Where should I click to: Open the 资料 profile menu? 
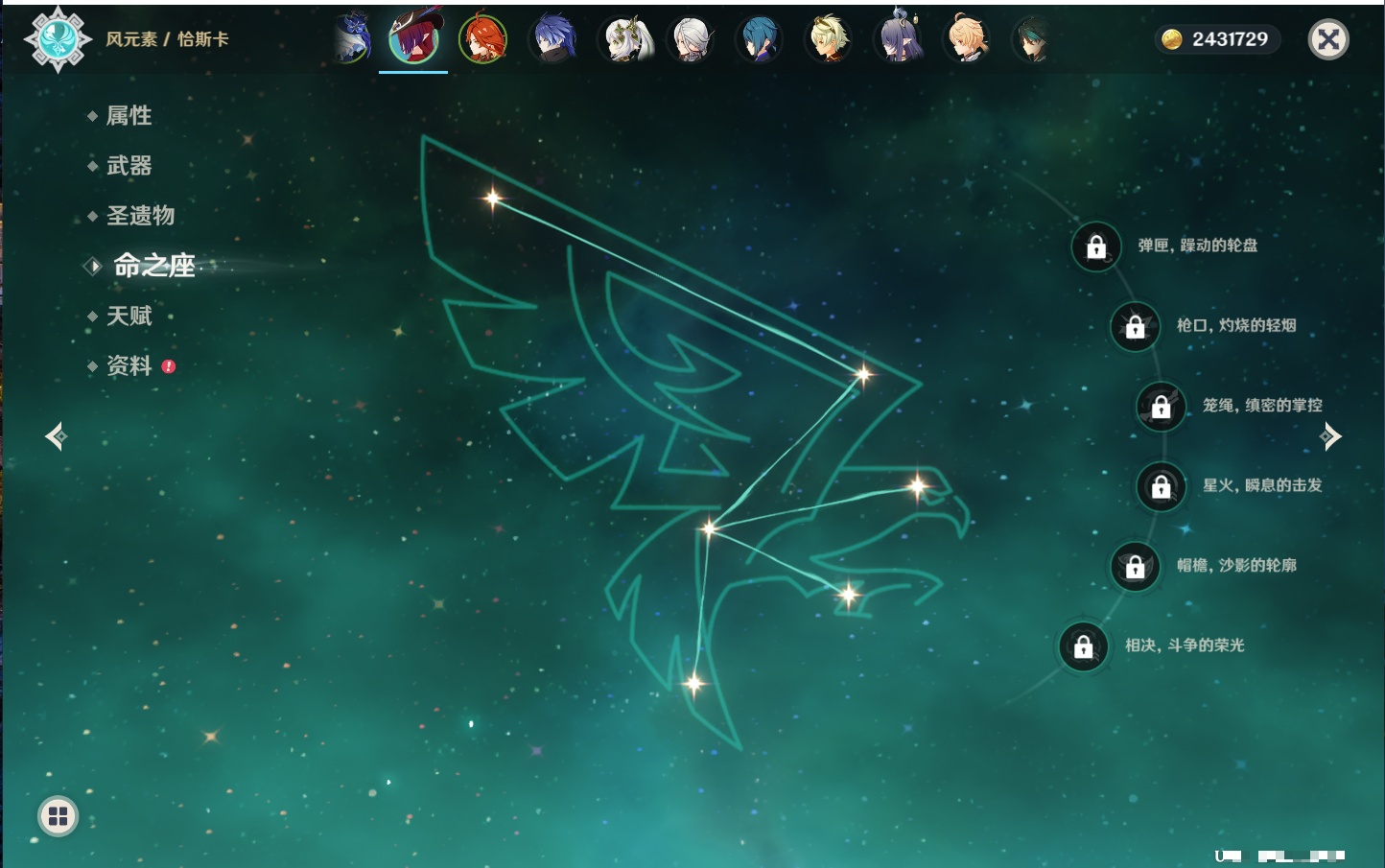129,365
